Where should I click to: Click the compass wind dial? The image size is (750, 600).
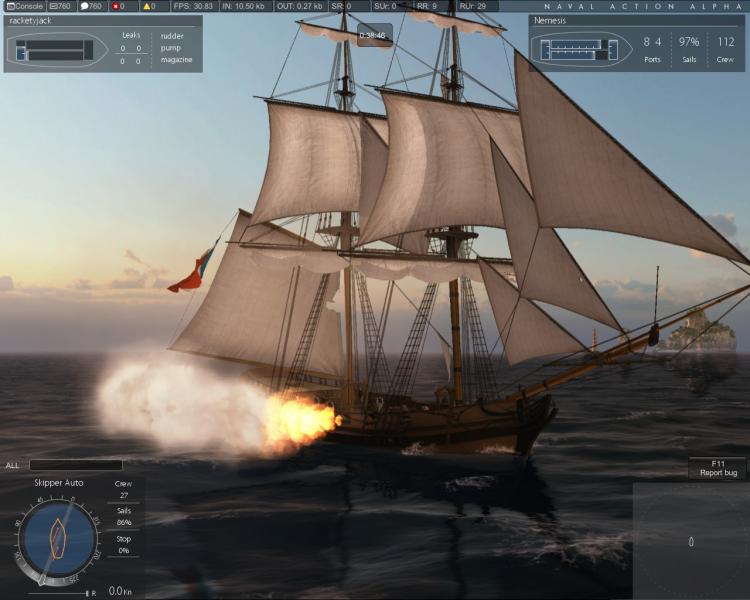pos(58,541)
